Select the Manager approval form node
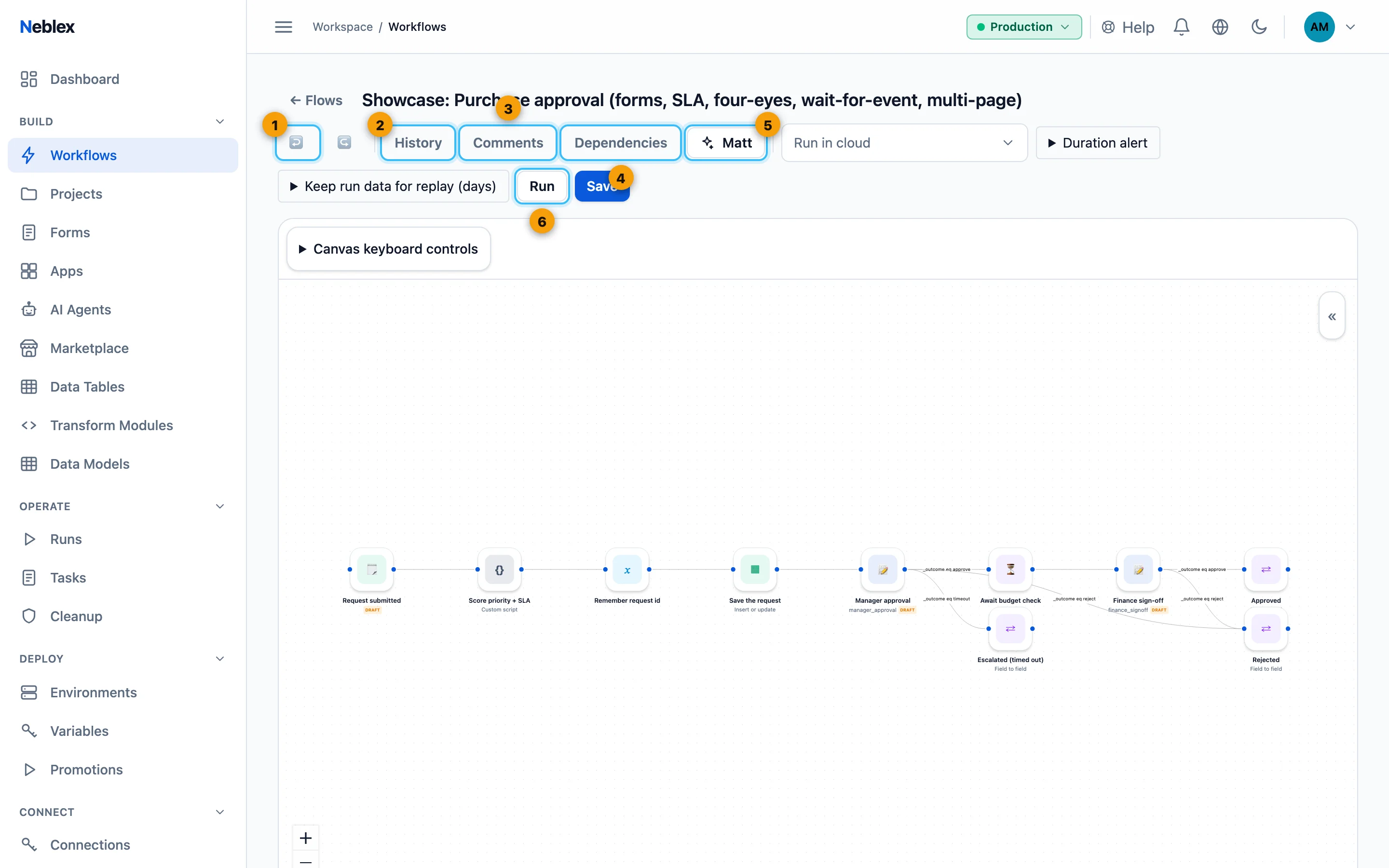Viewport: 1389px width, 868px height. (x=883, y=570)
